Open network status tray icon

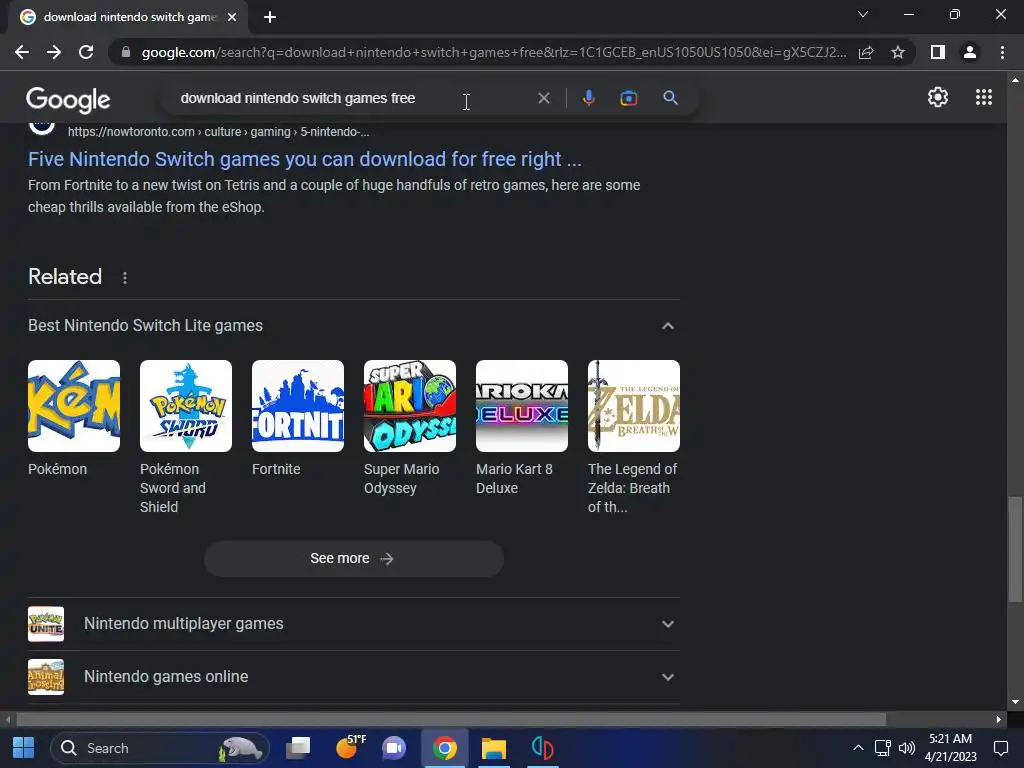click(882, 748)
